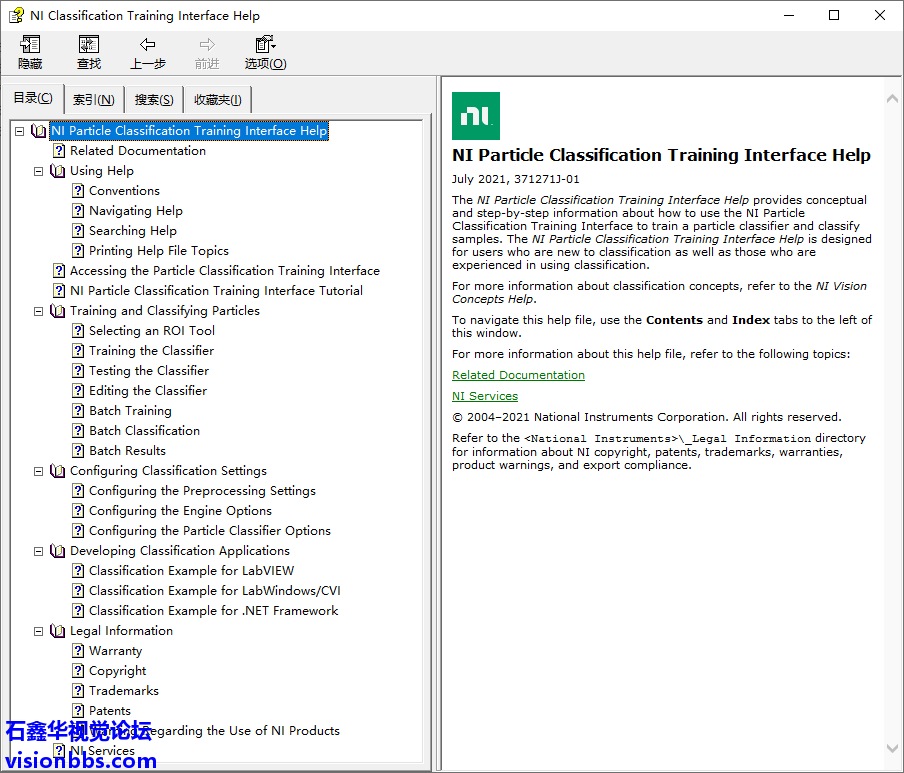
Task: Select Configuring the Preprocessing Settings topic
Action: click(x=202, y=491)
